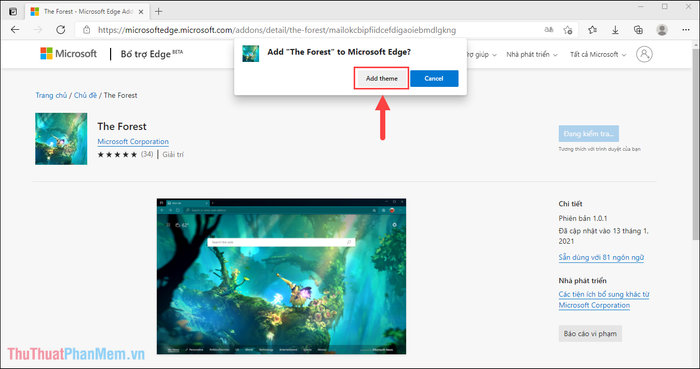Click the Báo cáo vi phạm button
The height and width of the screenshot is (369, 700).
coord(590,334)
